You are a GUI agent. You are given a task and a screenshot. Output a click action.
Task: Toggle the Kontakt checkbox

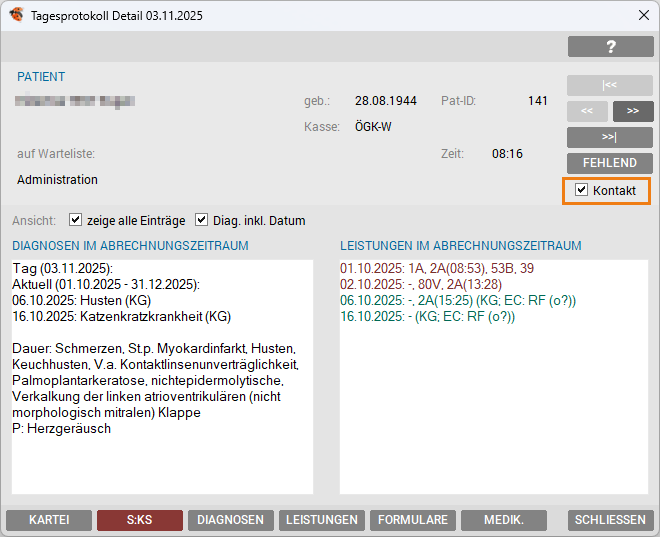(582, 190)
